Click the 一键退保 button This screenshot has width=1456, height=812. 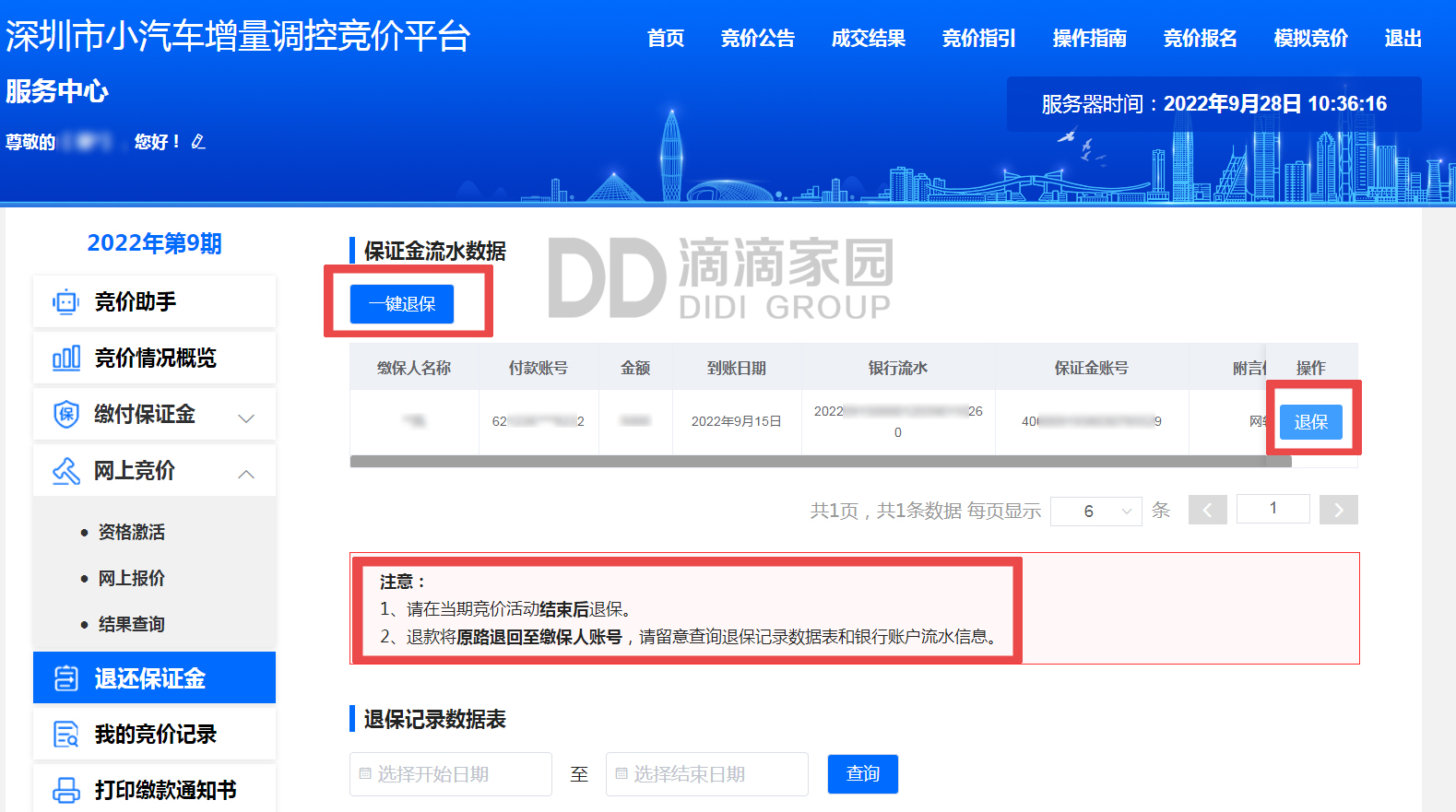[402, 304]
